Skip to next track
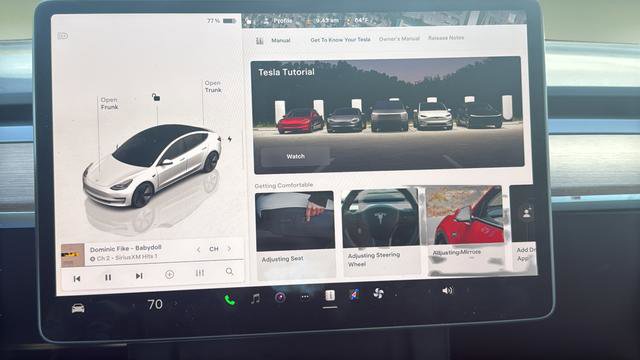This screenshot has height=360, width=640. (139, 276)
